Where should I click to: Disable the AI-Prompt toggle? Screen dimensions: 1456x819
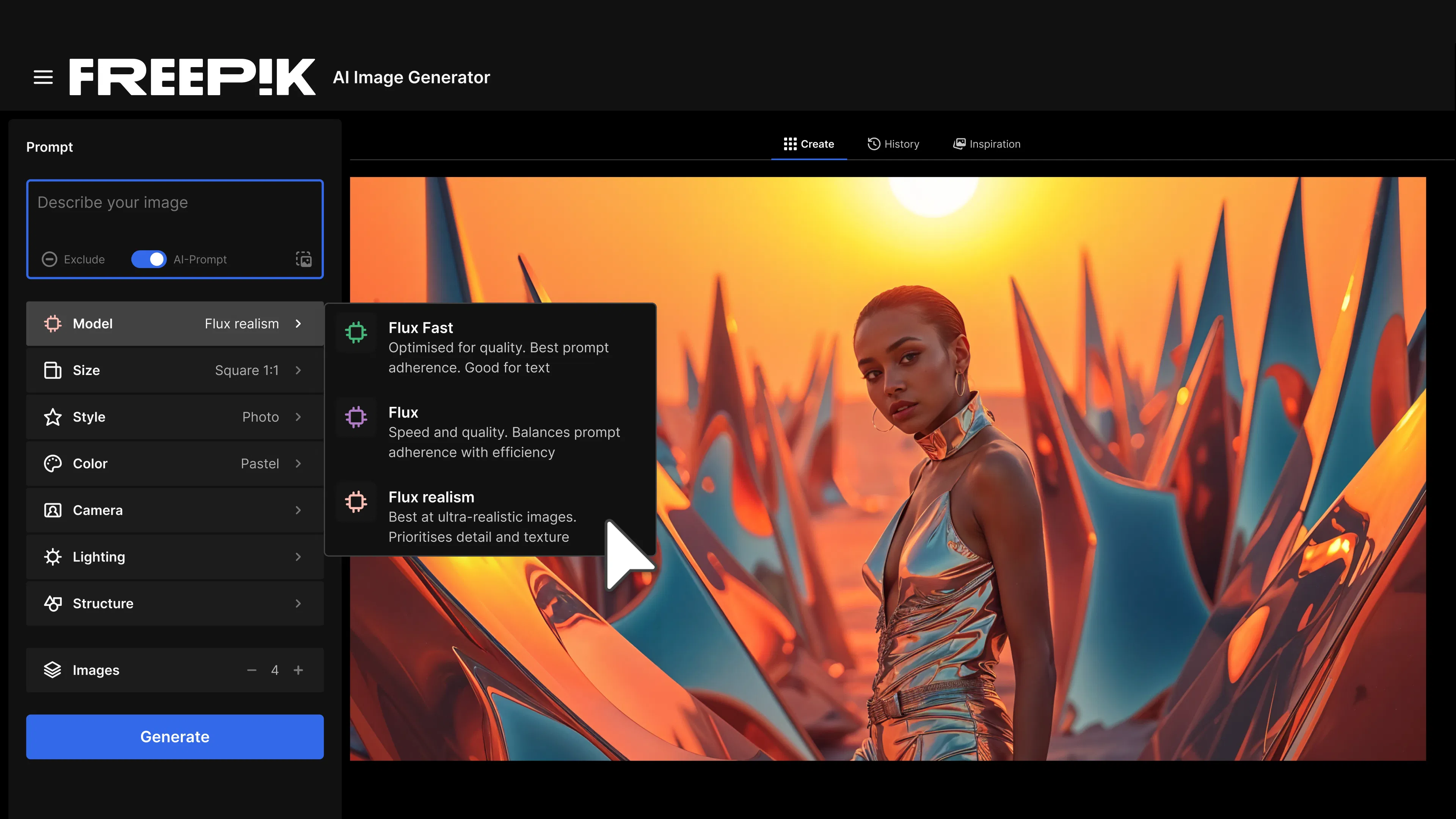click(x=149, y=259)
